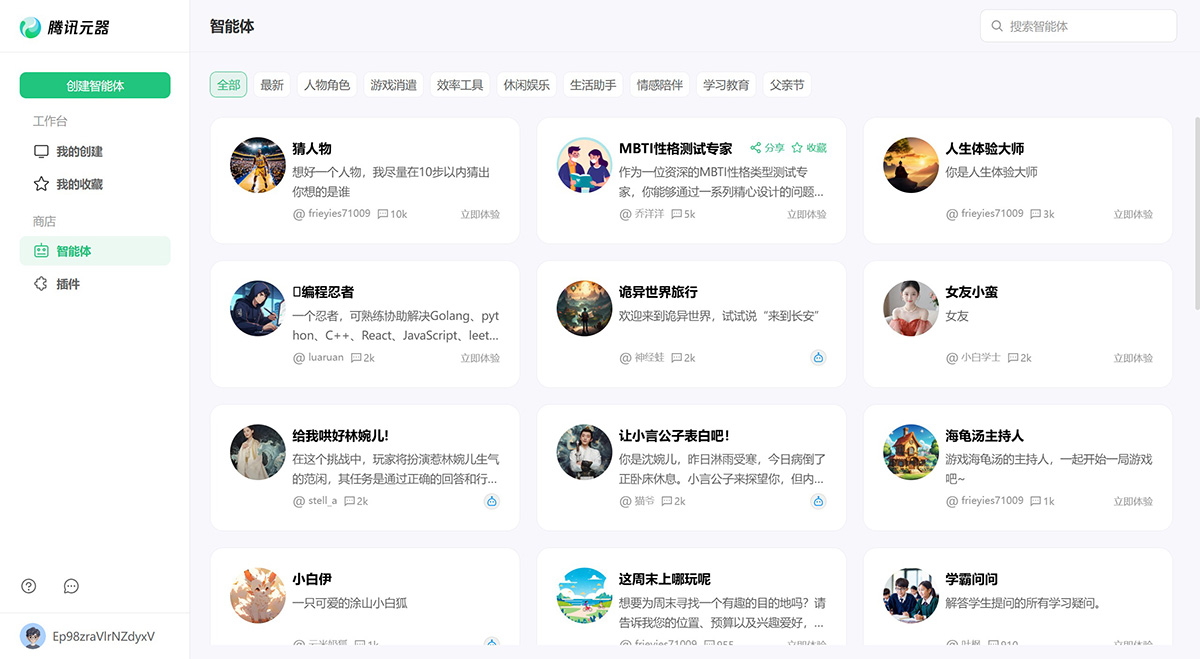Viewport: 1200px width, 659px height.
Task: Open the help question-mark icon
Action: coord(28,586)
